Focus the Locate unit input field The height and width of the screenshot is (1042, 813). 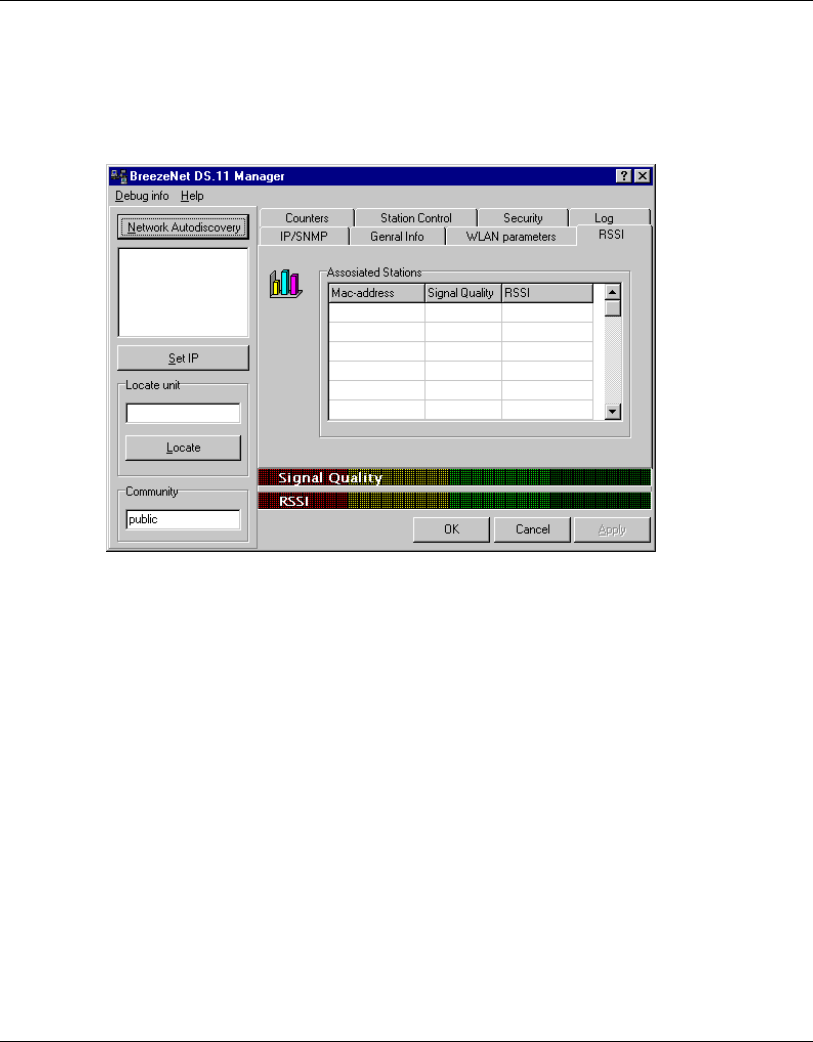pos(183,413)
